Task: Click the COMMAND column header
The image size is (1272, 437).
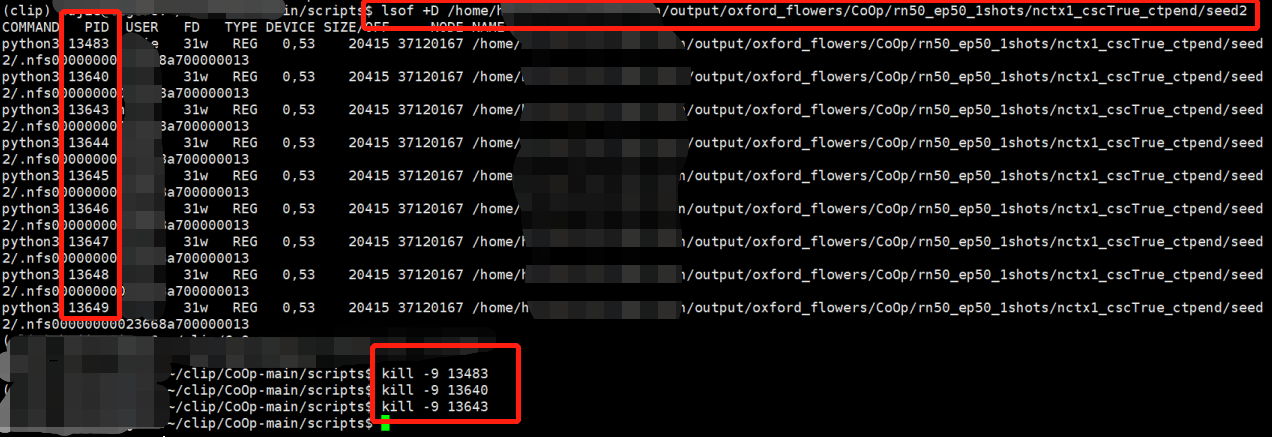Action: tap(30, 27)
